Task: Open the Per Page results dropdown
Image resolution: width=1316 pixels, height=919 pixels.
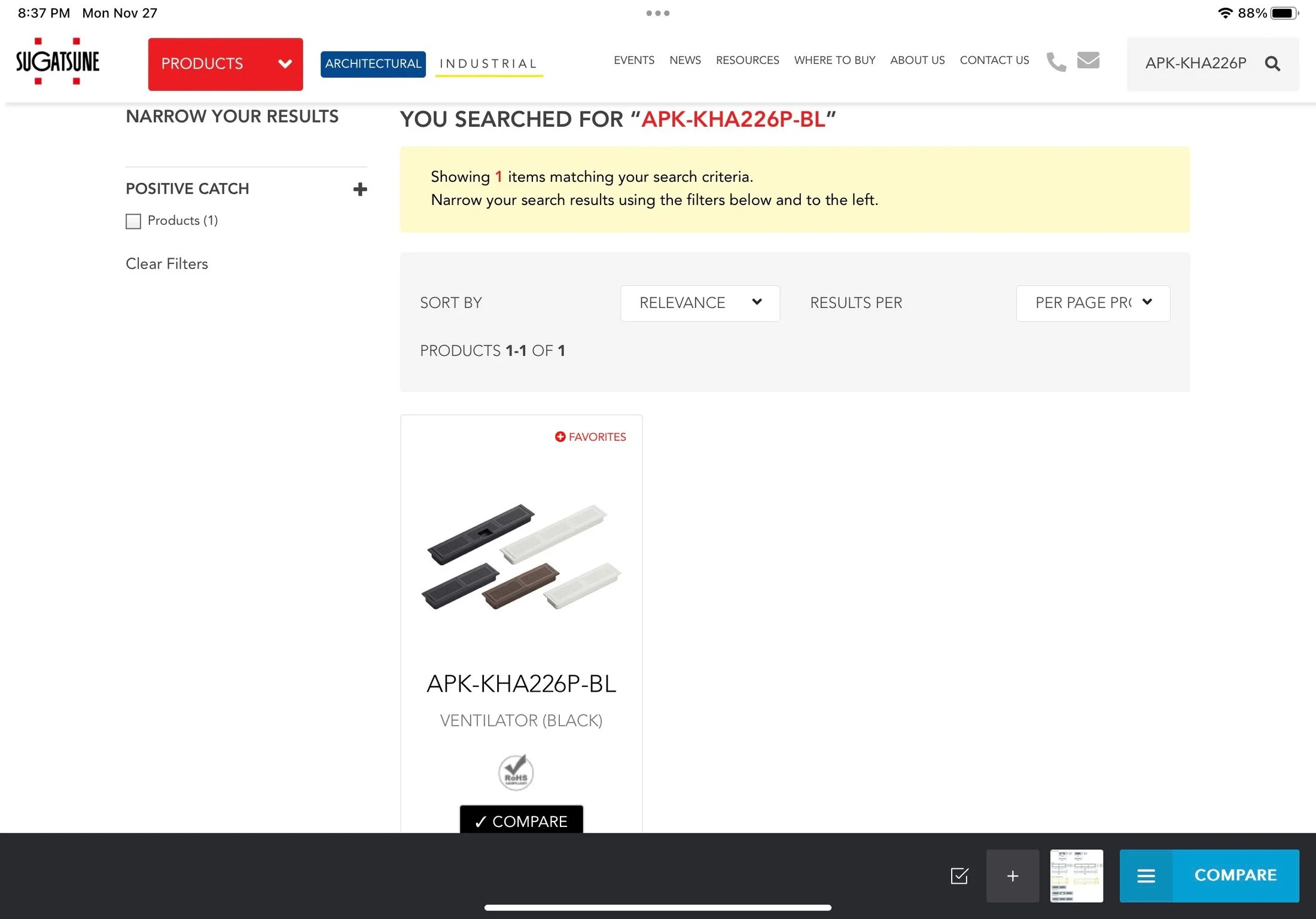Action: tap(1092, 303)
